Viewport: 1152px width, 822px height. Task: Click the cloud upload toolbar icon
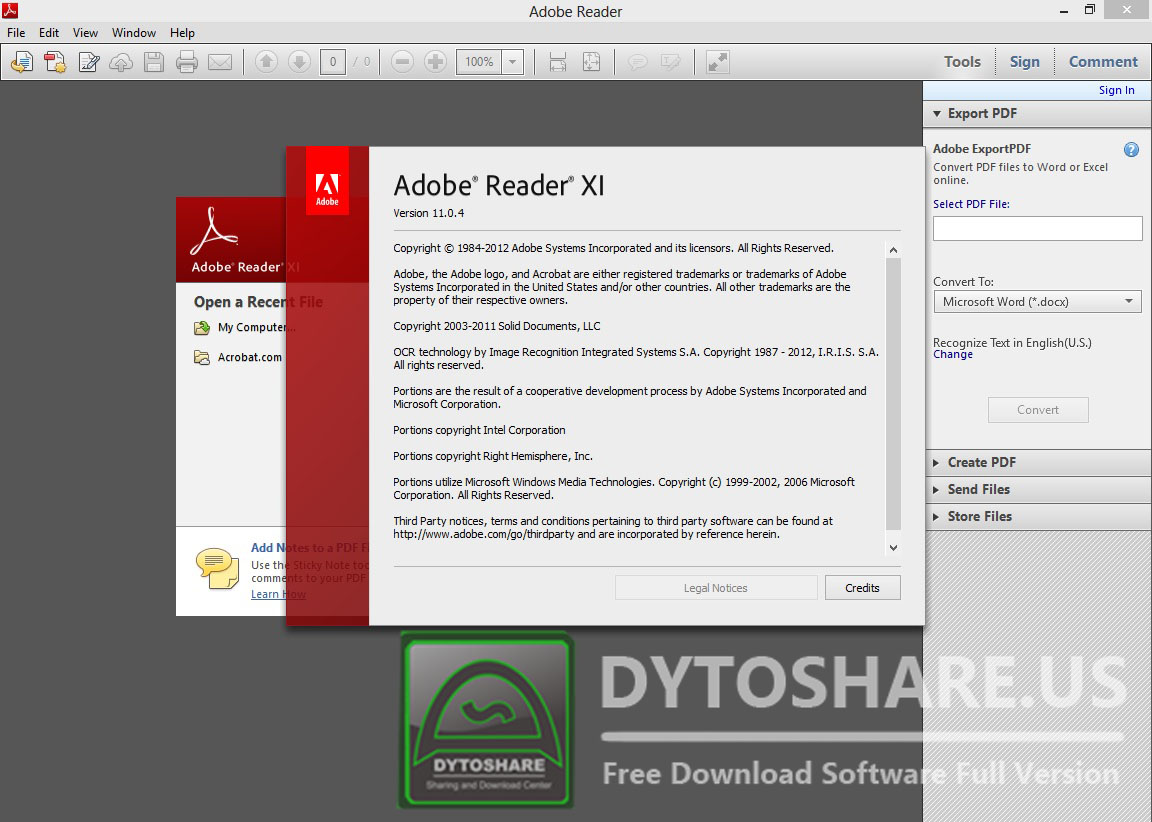[121, 62]
